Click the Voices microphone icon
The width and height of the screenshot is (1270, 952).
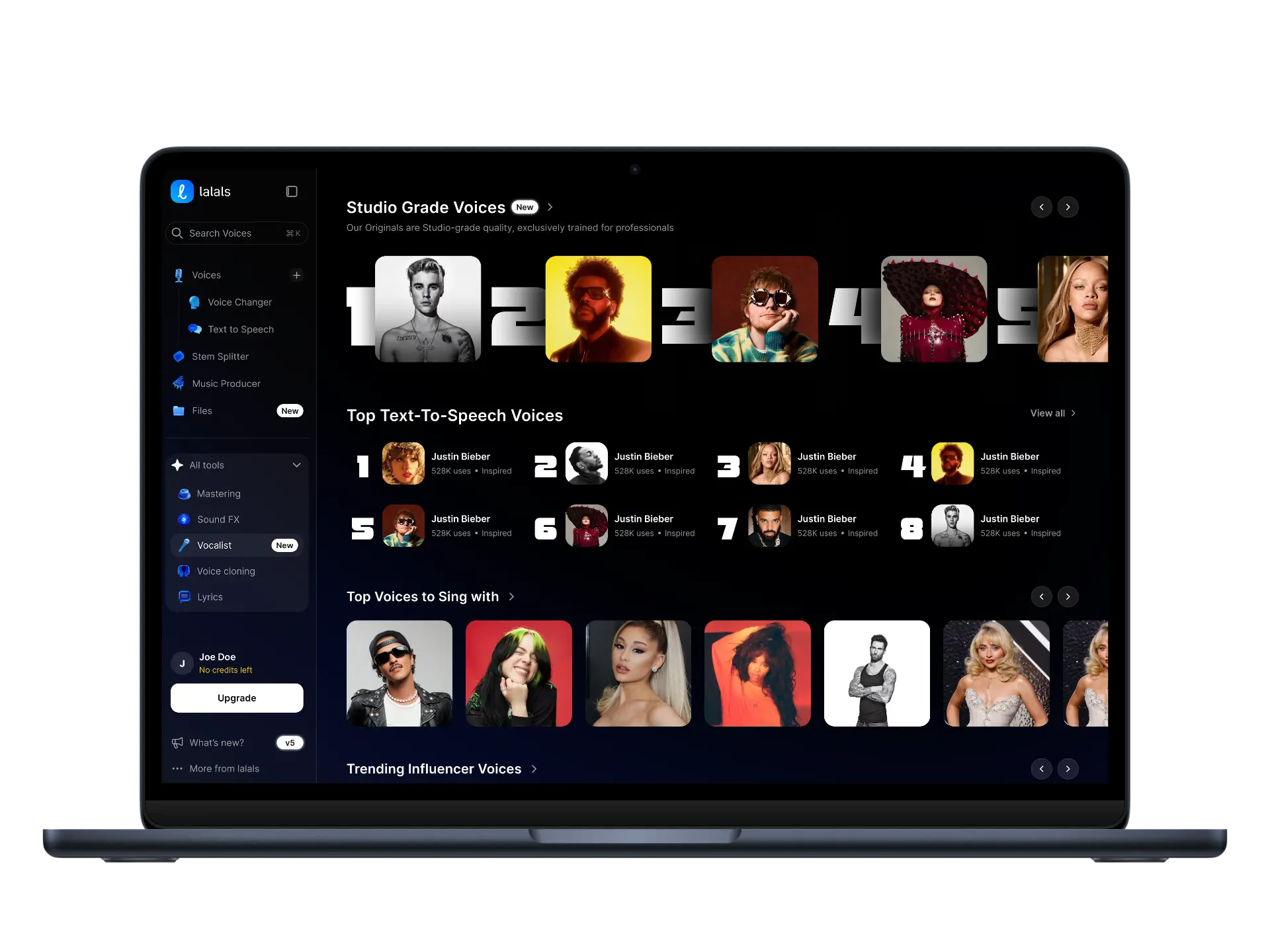tap(179, 275)
